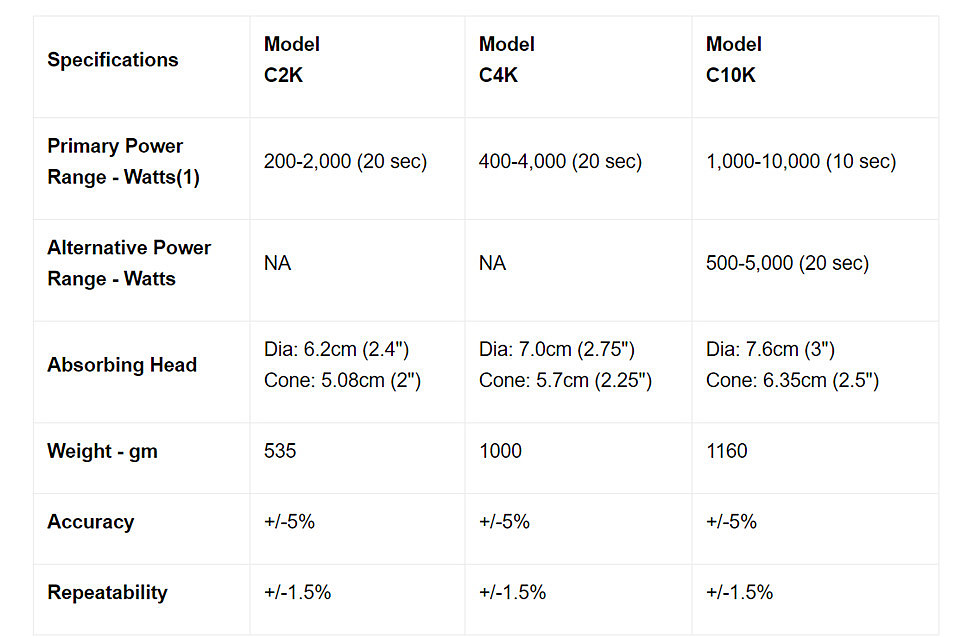Viewport: 960px width, 637px height.
Task: Click the Cone: 6.35cm (2.5") text
Action: (792, 380)
